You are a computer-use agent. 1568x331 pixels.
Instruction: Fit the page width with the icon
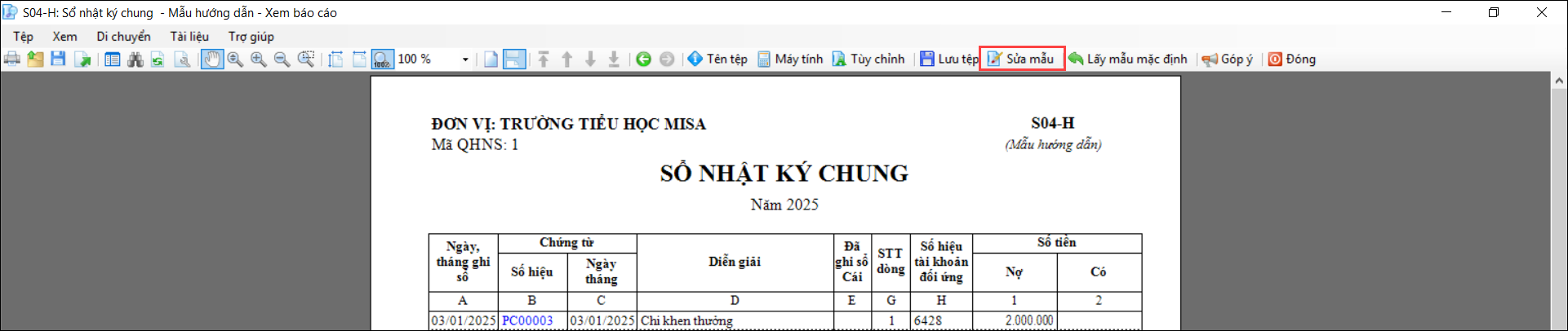[x=359, y=59]
